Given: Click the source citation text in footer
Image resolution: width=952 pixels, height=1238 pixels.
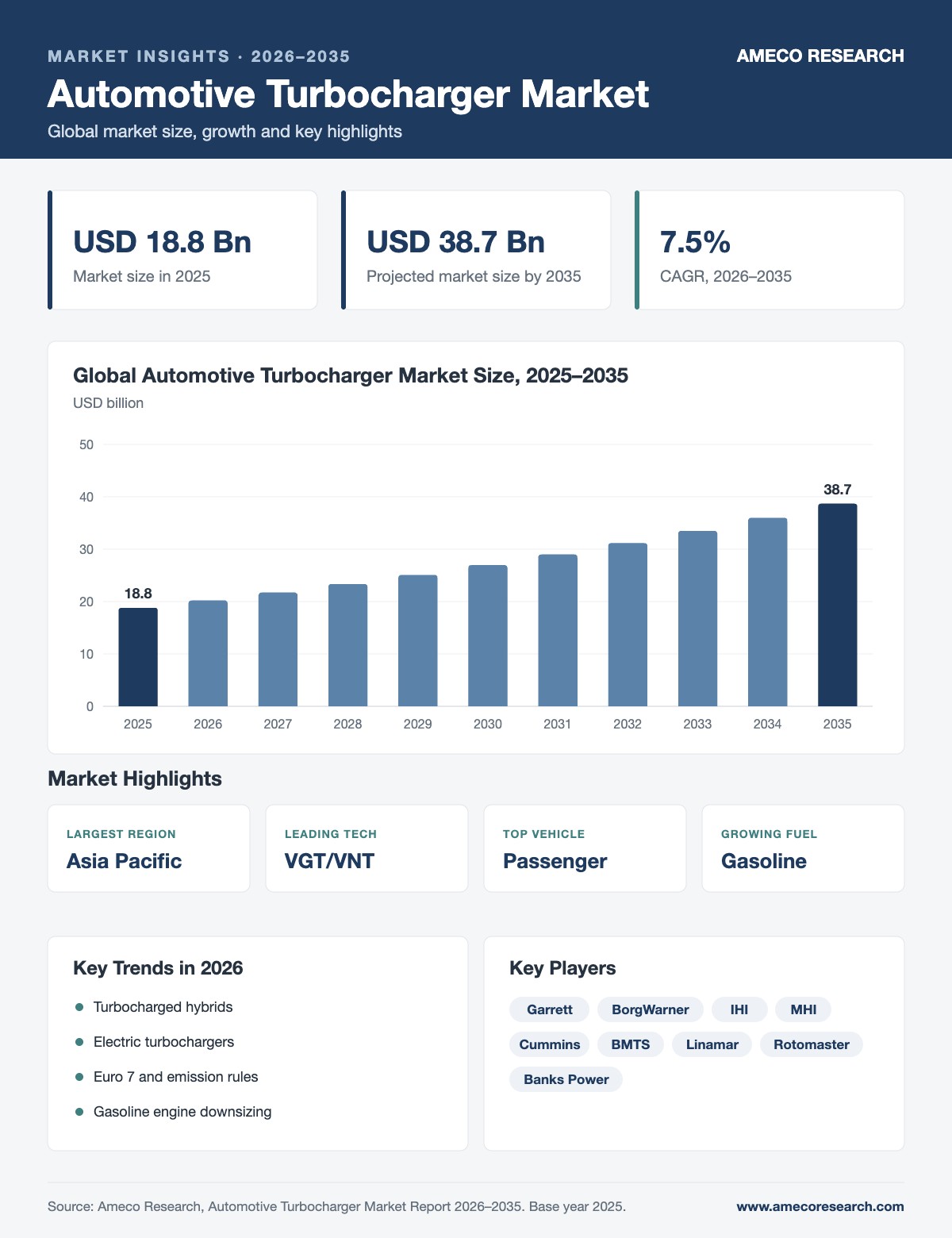Looking at the screenshot, I should (337, 1207).
